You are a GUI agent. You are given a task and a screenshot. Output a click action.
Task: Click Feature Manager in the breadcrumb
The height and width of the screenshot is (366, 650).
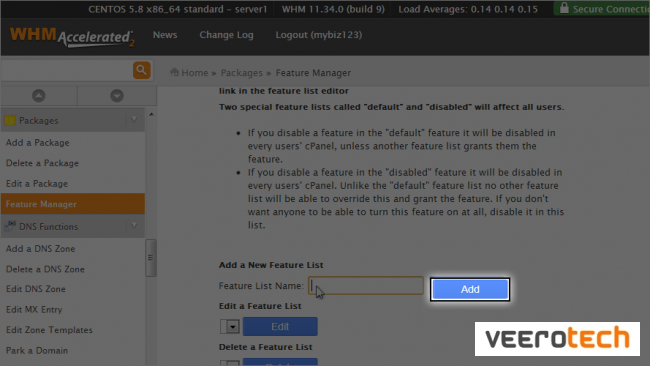tap(313, 73)
